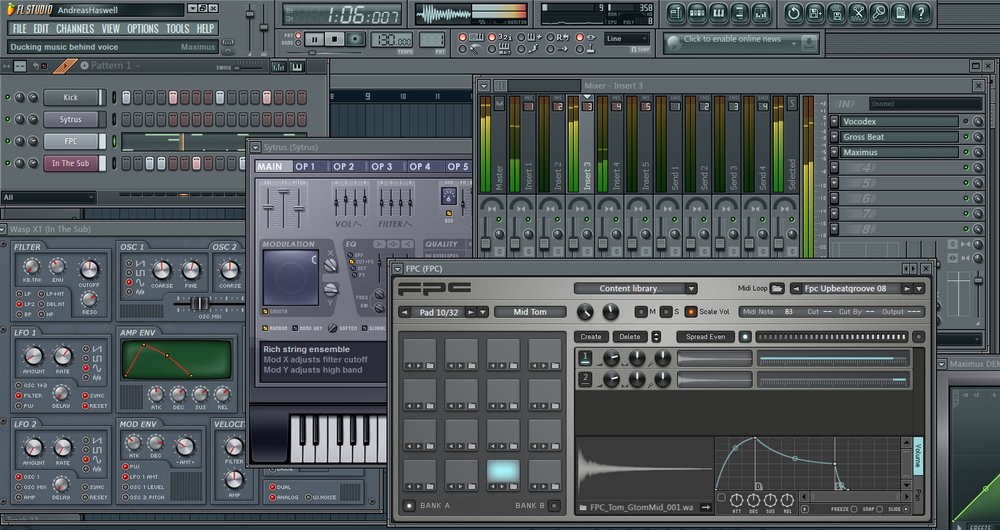The width and height of the screenshot is (1000, 530).
Task: Open the FILE menu
Action: 19,29
